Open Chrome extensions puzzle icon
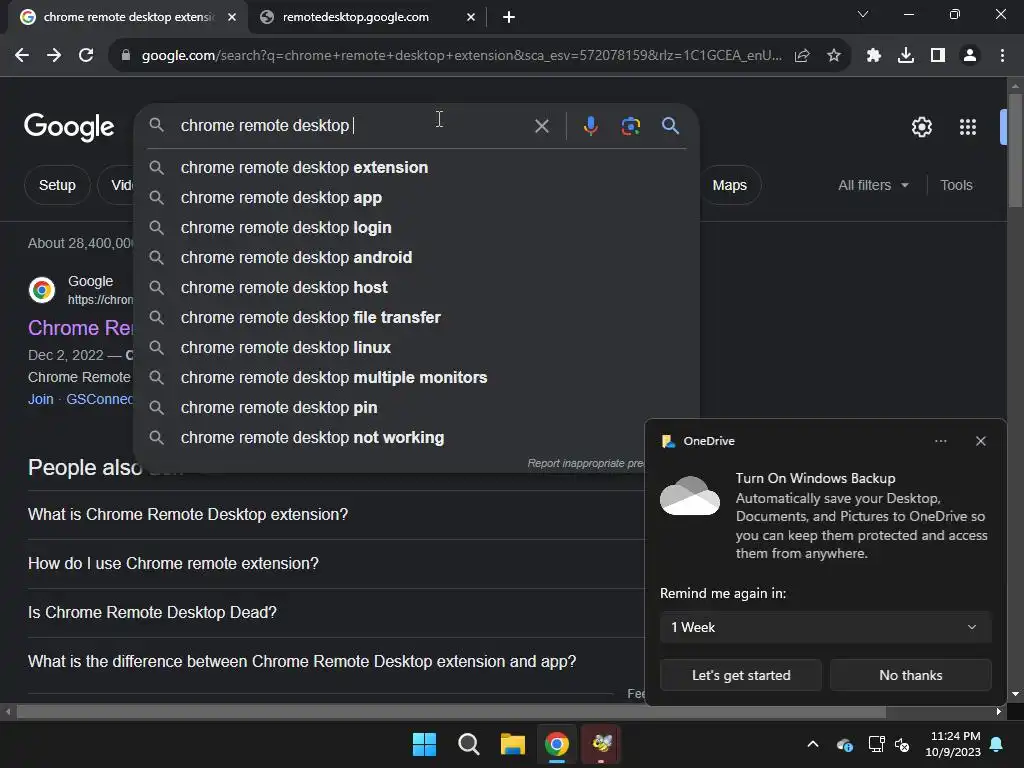 pos(874,56)
